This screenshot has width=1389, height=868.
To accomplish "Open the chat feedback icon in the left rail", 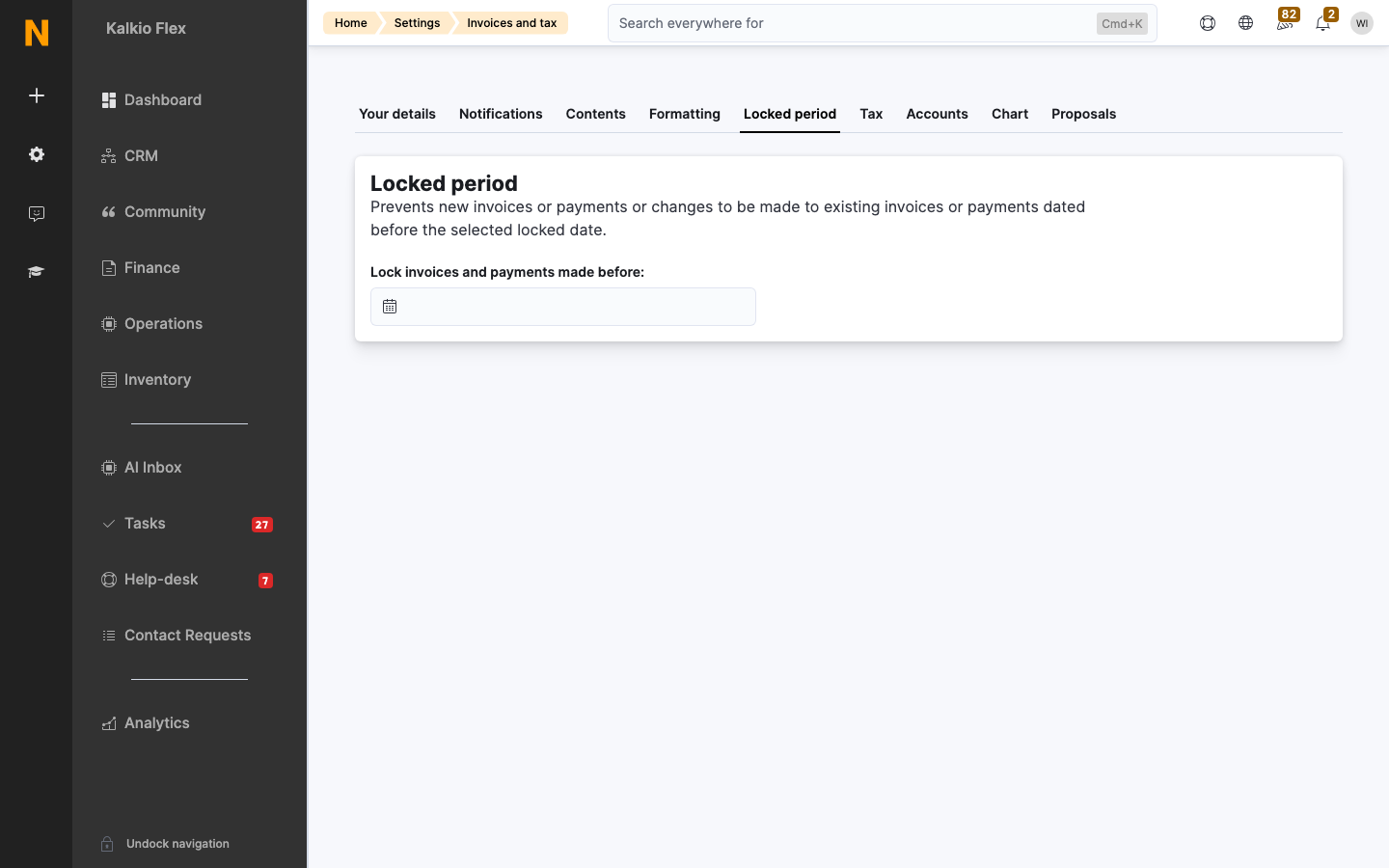I will [x=37, y=213].
